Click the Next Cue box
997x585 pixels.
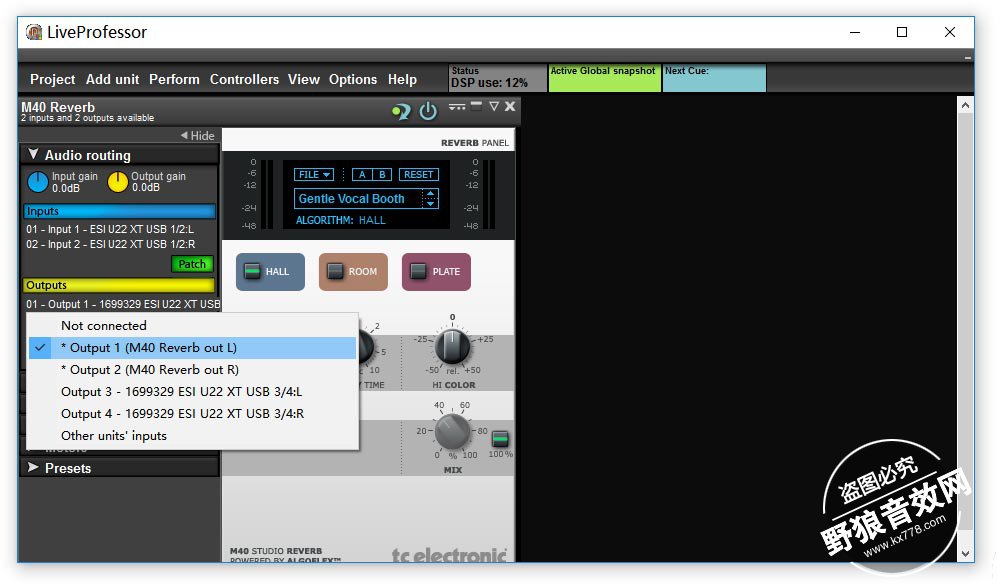click(714, 78)
